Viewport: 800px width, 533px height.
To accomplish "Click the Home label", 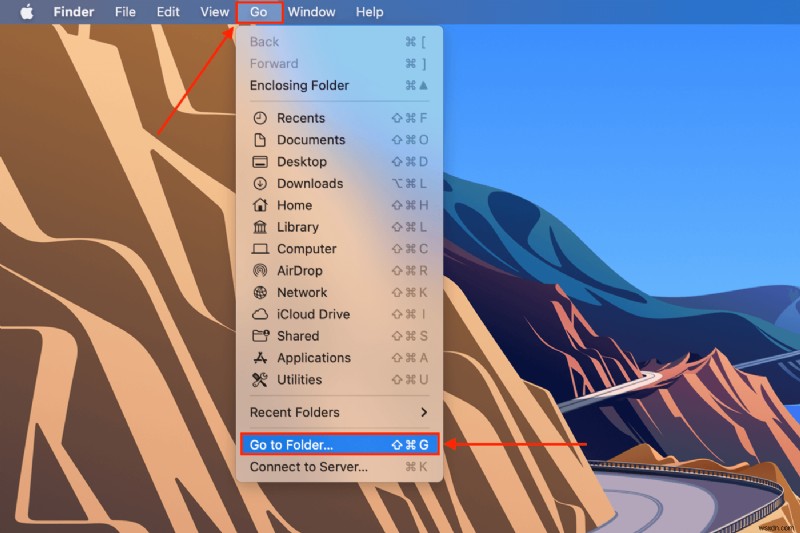I will (x=294, y=205).
